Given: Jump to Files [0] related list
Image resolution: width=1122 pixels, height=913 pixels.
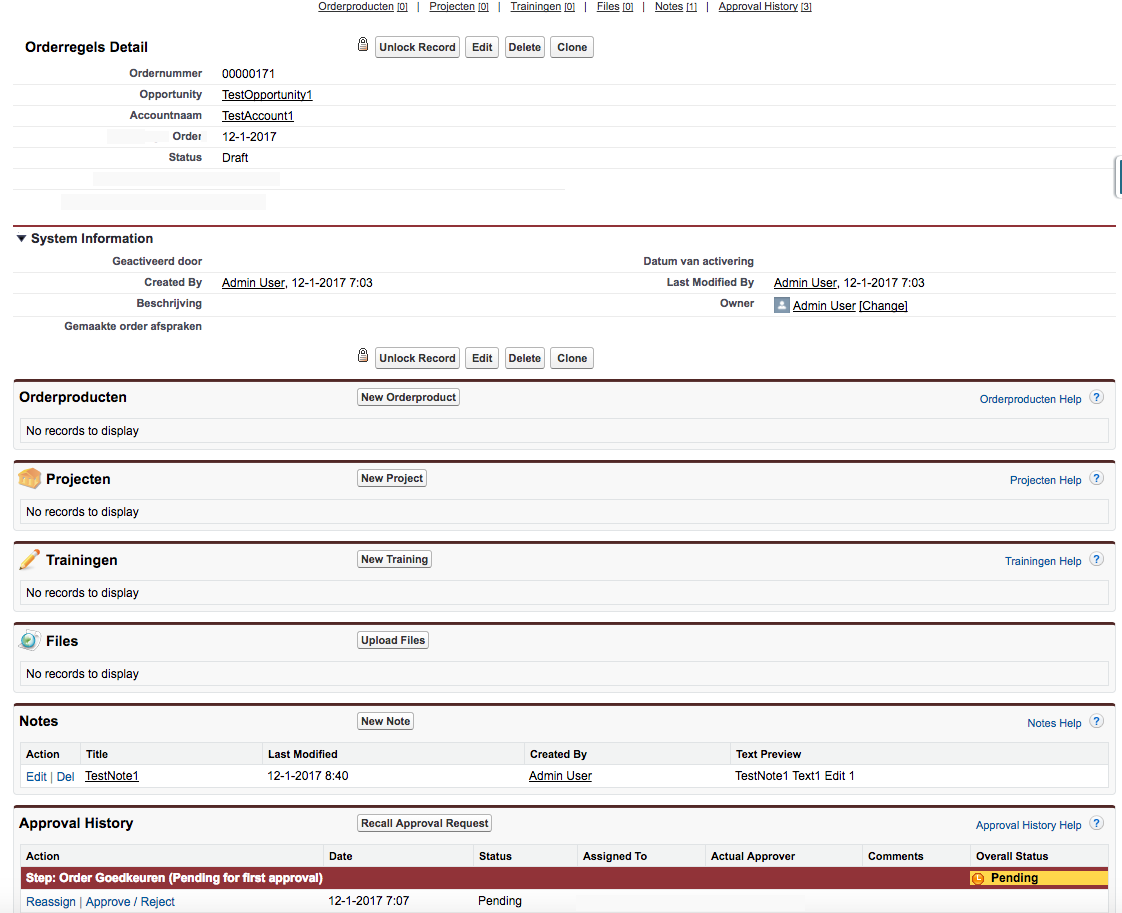Looking at the screenshot, I should click(615, 6).
